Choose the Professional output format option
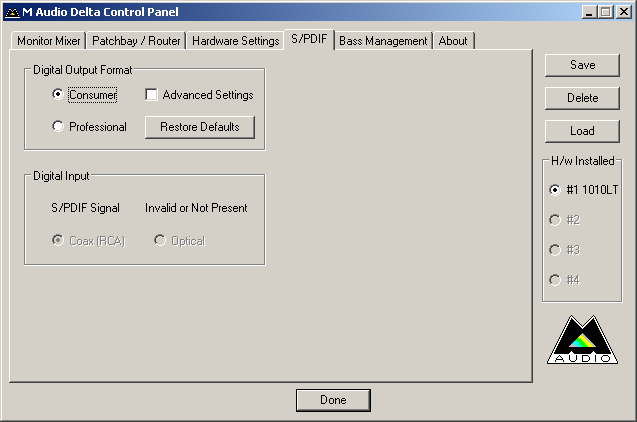637x422 pixels. click(58, 127)
